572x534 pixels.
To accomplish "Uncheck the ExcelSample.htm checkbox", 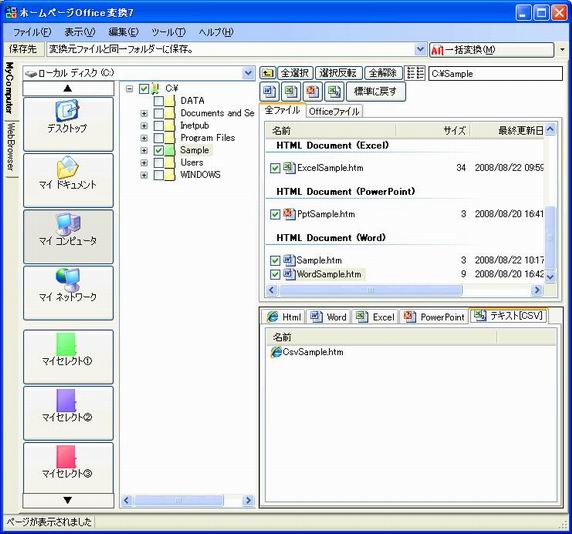I will 275,168.
